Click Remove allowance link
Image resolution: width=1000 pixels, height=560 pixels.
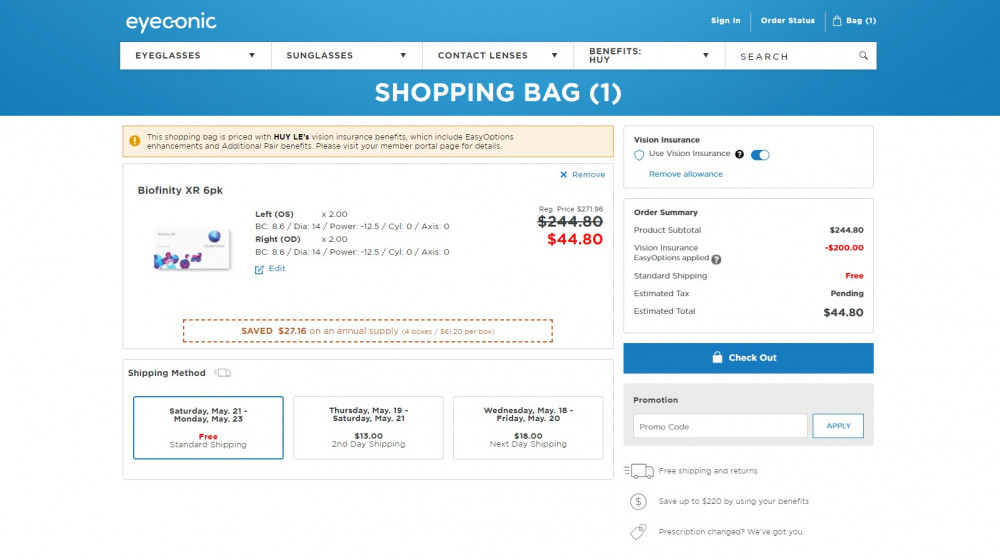686,174
